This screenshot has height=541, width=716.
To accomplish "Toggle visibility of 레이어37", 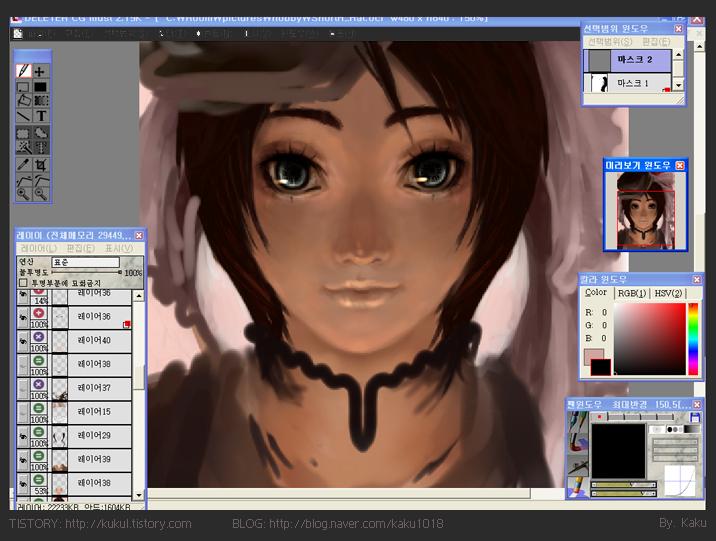I will click(23, 389).
